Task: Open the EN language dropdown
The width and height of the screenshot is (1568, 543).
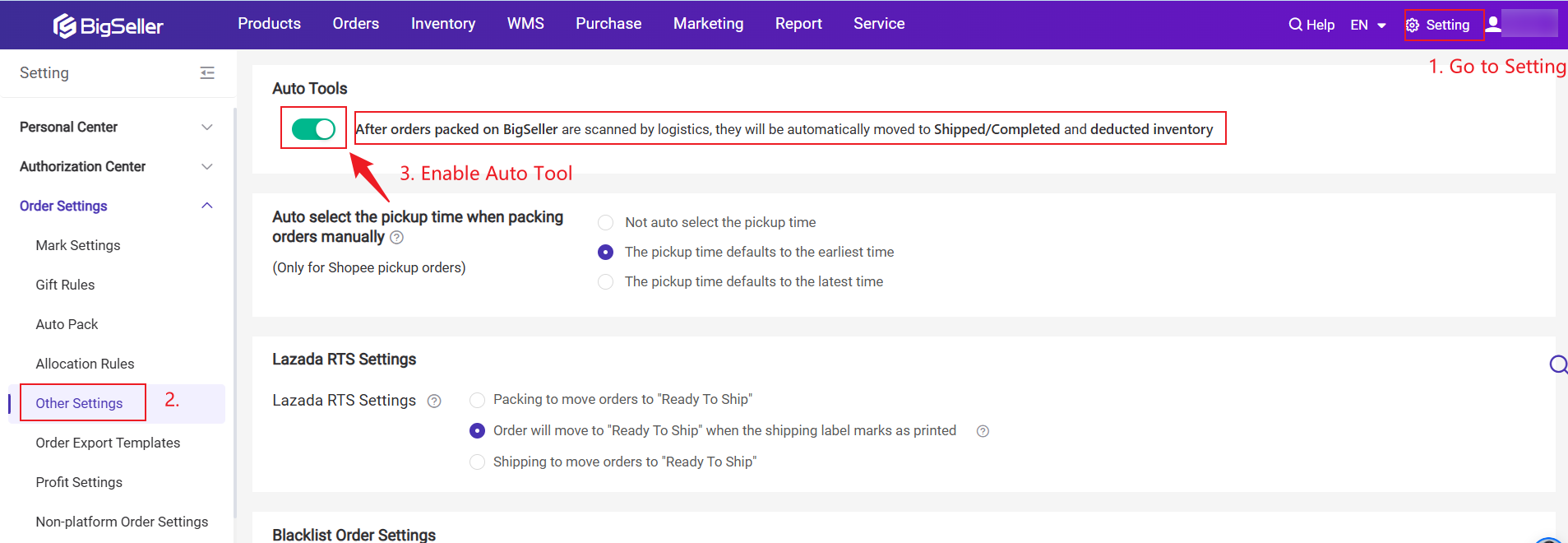Action: 1368,25
